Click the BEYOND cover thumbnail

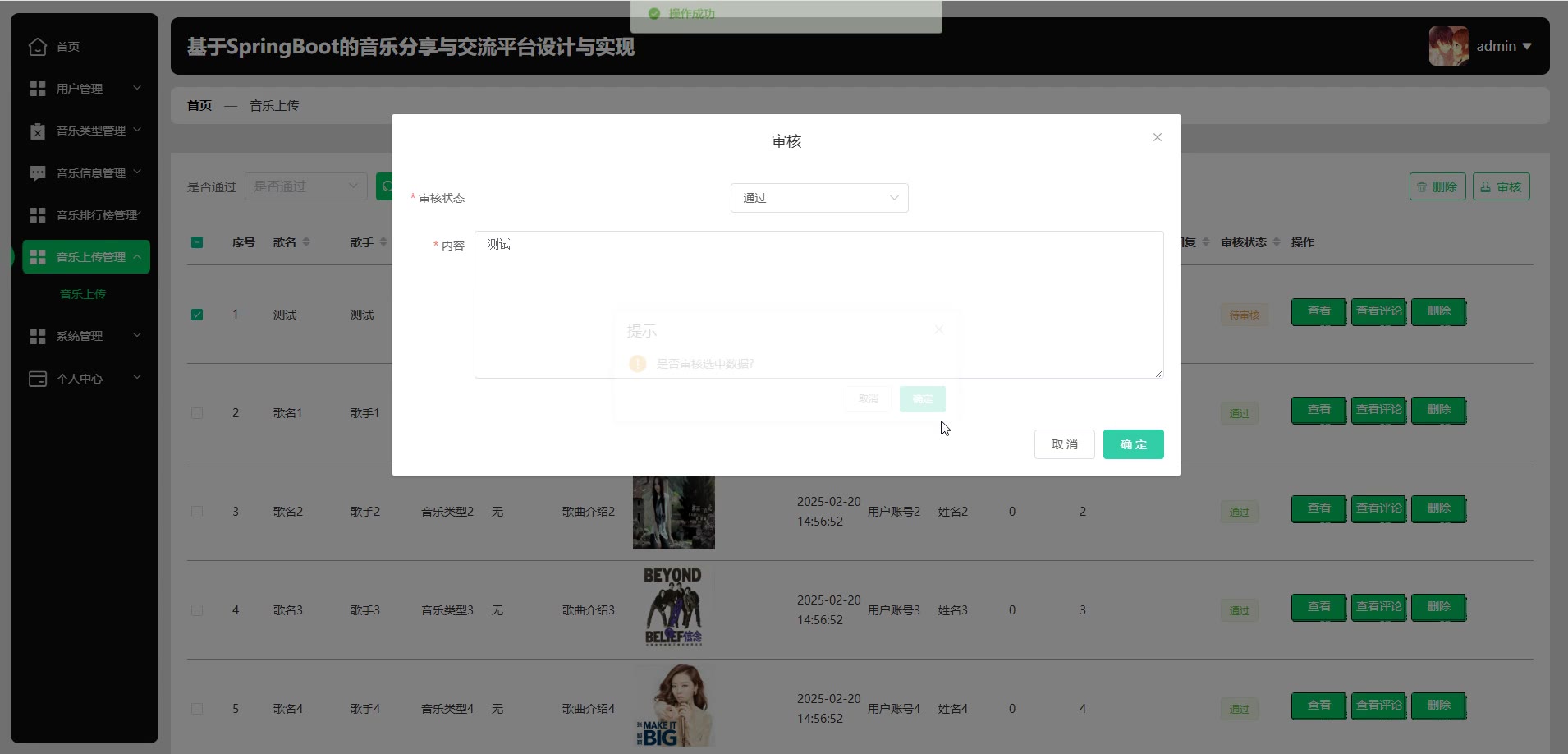[674, 607]
